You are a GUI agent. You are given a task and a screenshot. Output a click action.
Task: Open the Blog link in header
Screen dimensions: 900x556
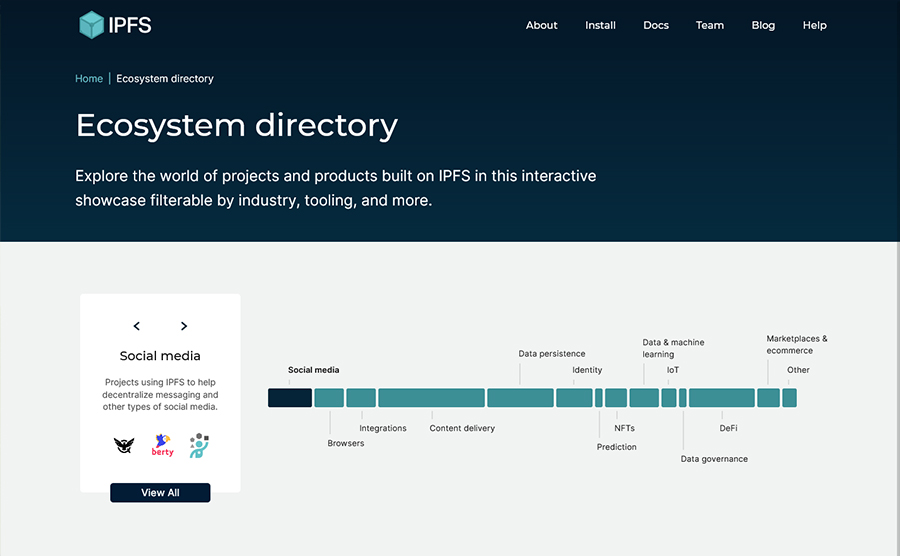coord(763,25)
